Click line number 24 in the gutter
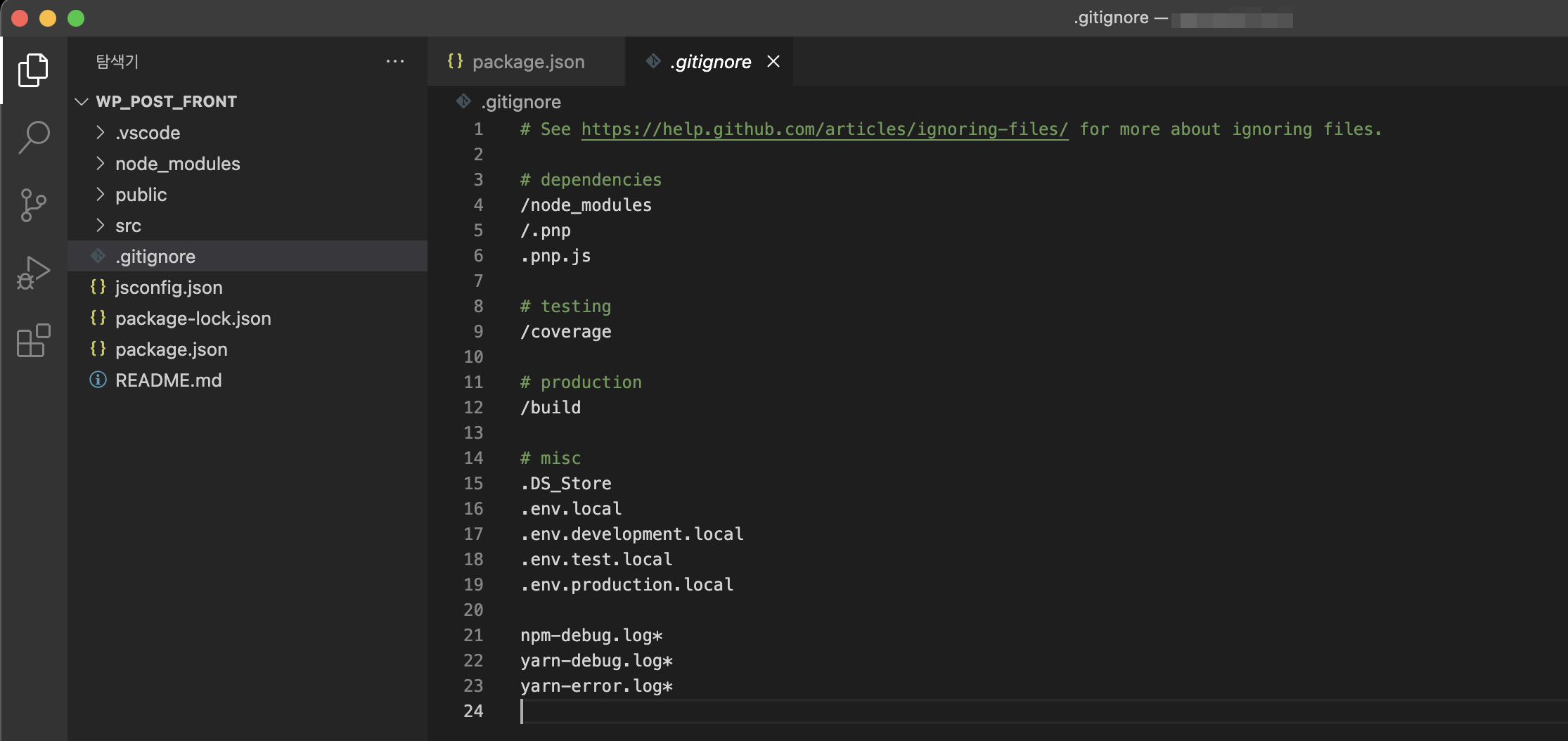 (473, 711)
